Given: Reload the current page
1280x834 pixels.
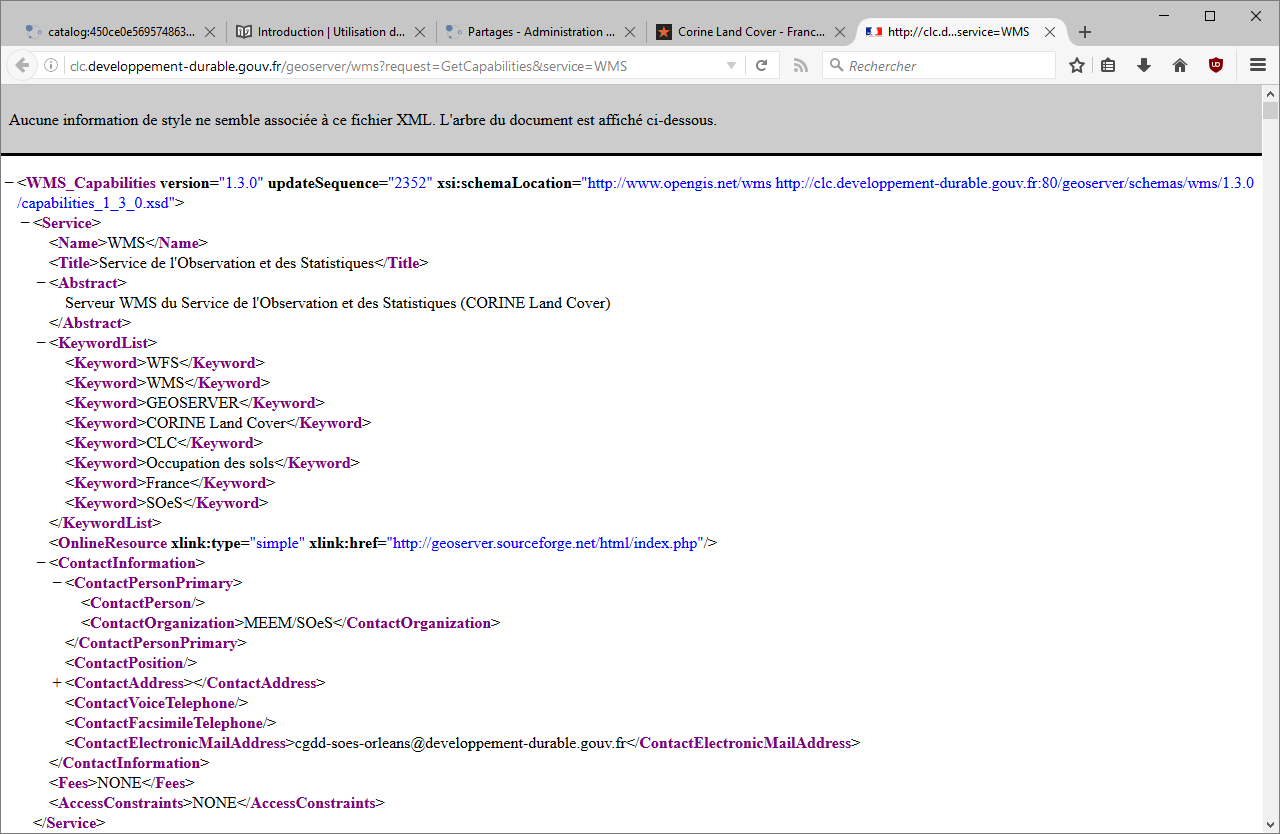Looking at the screenshot, I should (x=762, y=66).
